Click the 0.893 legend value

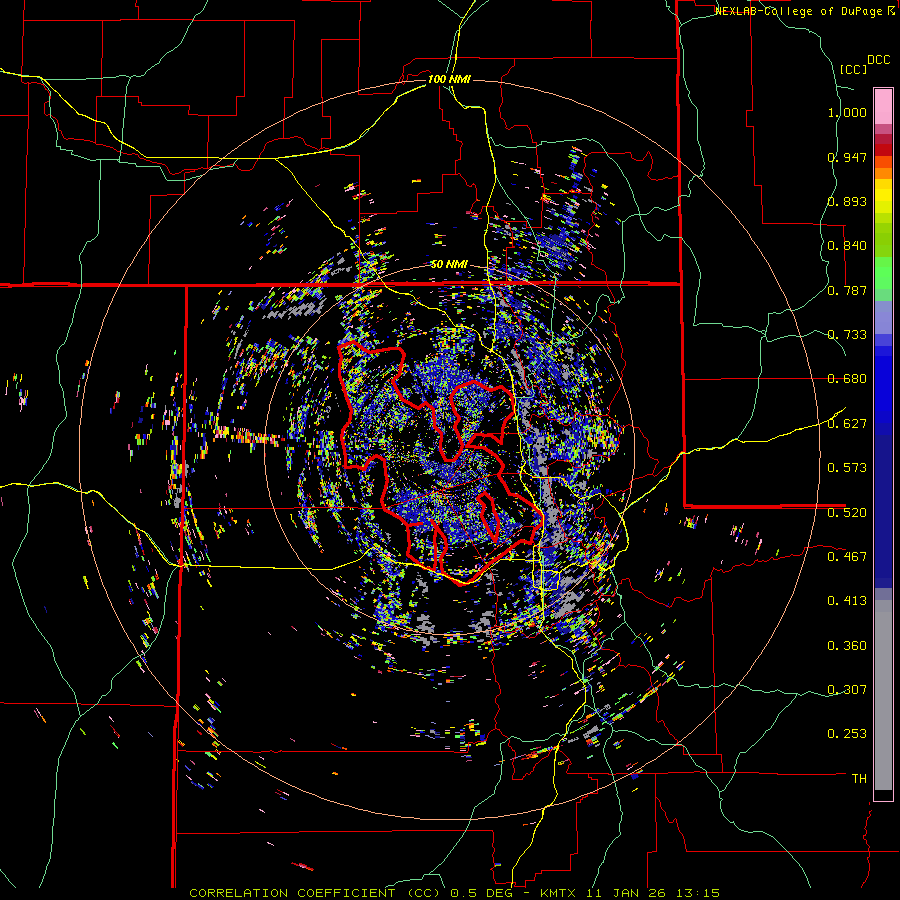point(847,201)
